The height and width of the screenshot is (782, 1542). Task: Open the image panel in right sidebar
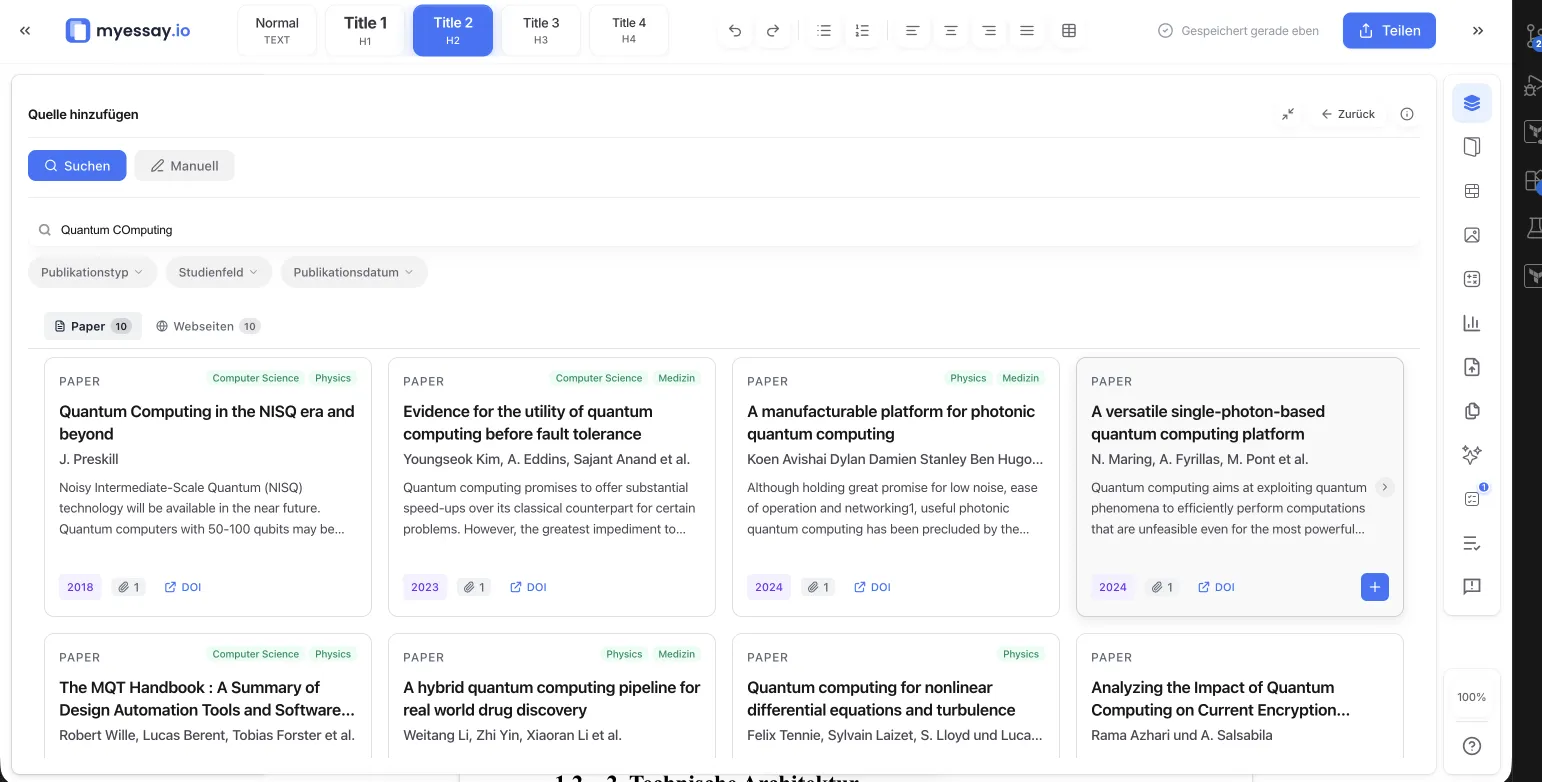point(1471,235)
